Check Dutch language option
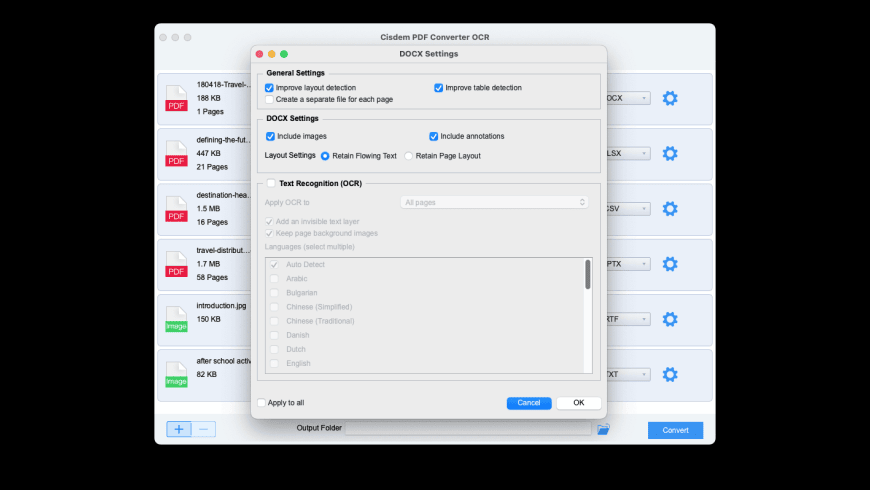 [274, 349]
